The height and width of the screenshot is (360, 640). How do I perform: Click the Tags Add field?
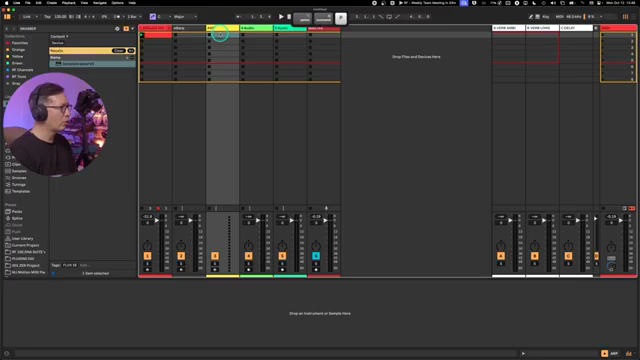coord(84,265)
